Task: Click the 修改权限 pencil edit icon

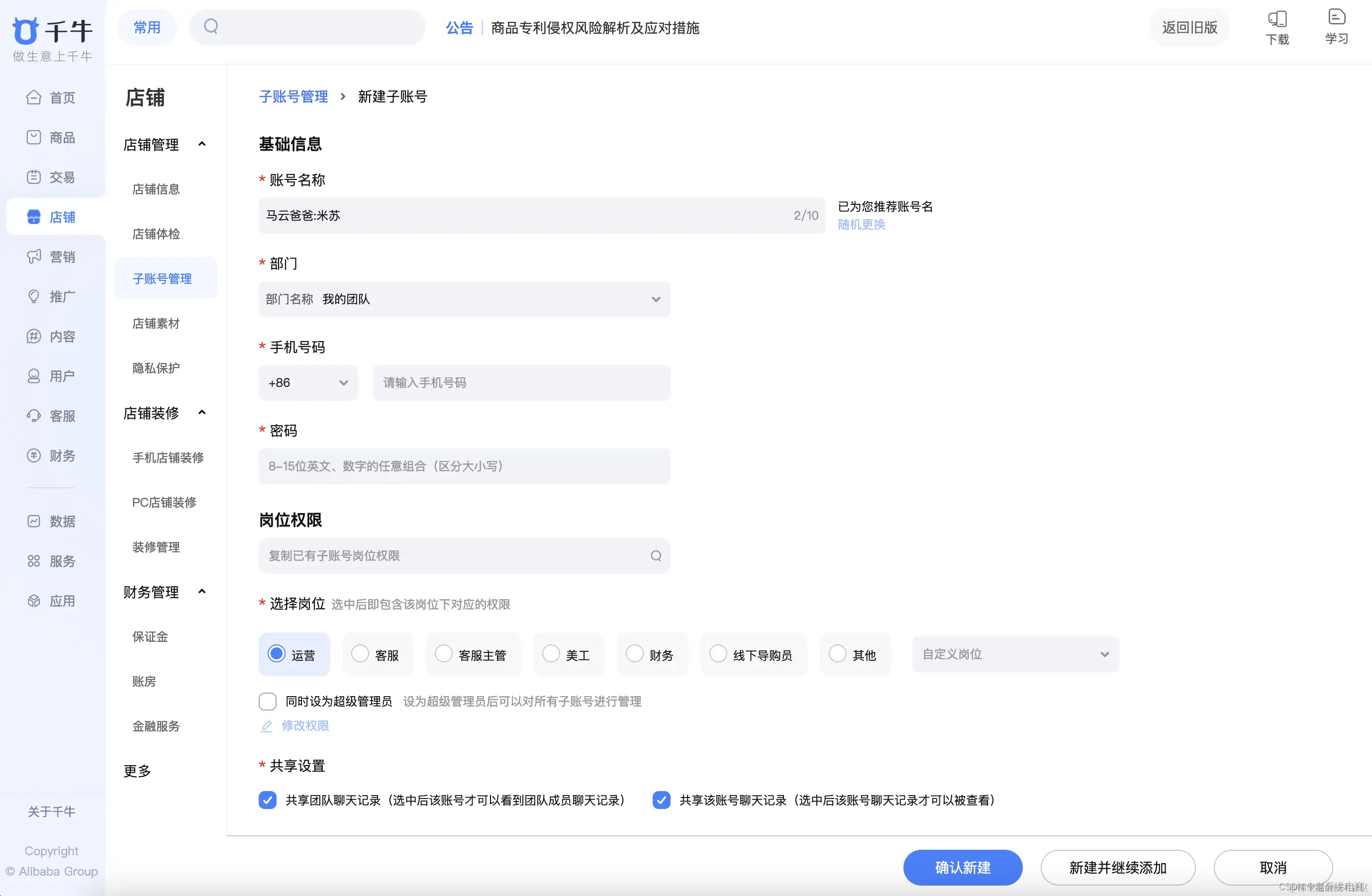Action: [266, 726]
